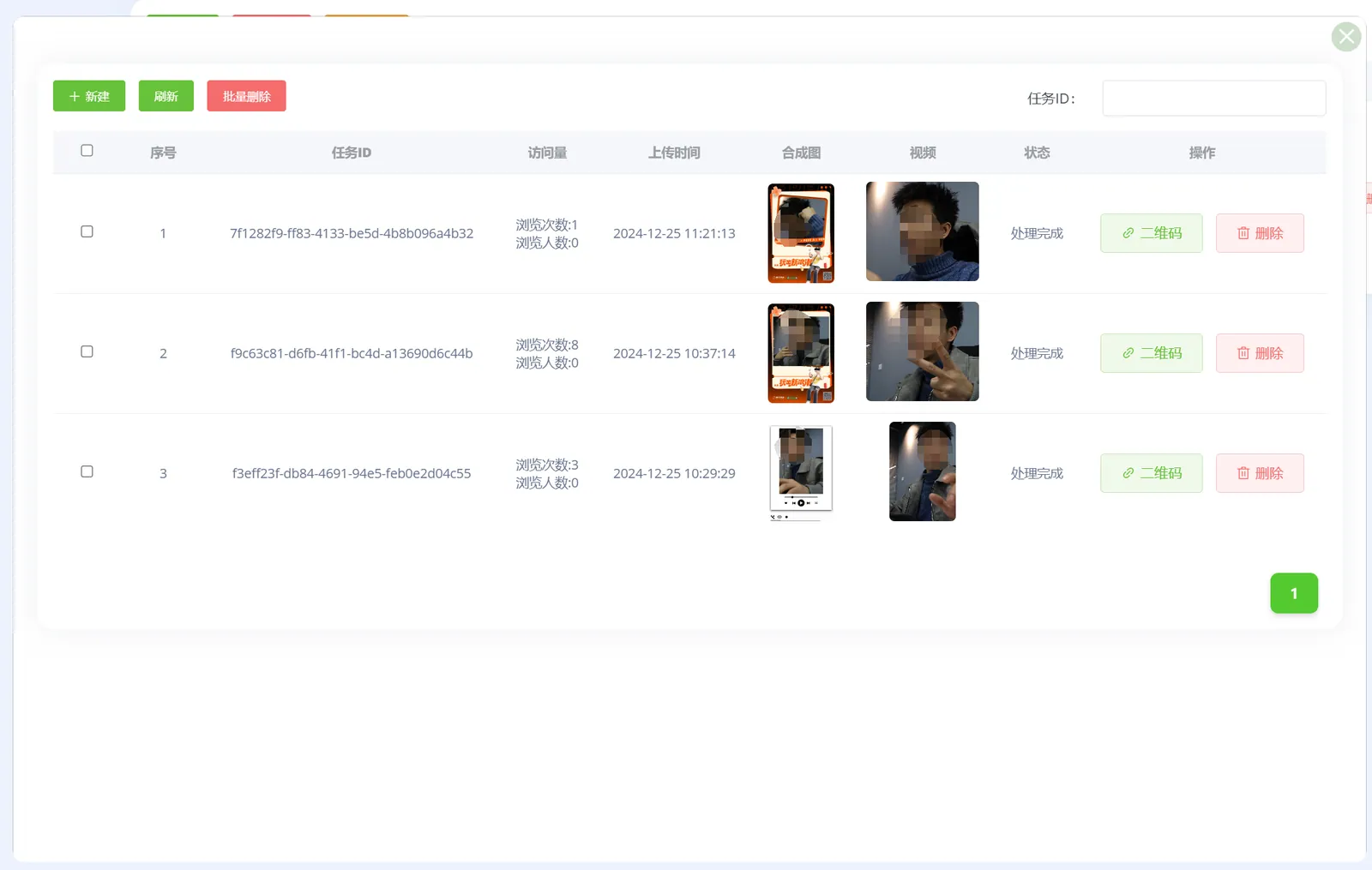Go to page 1 in pagination

click(1294, 593)
